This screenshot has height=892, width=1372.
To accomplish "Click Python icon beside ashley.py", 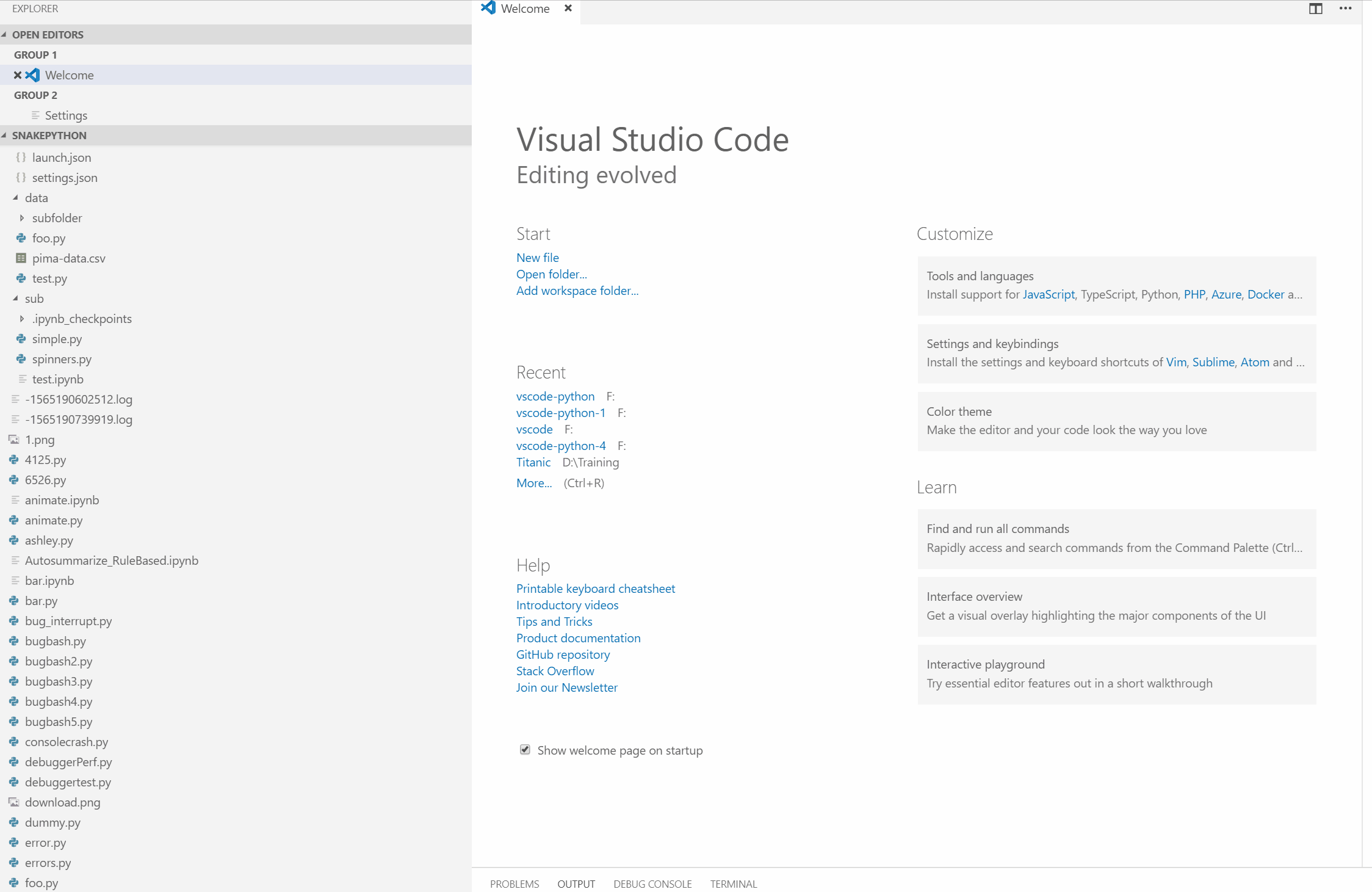I will point(14,540).
